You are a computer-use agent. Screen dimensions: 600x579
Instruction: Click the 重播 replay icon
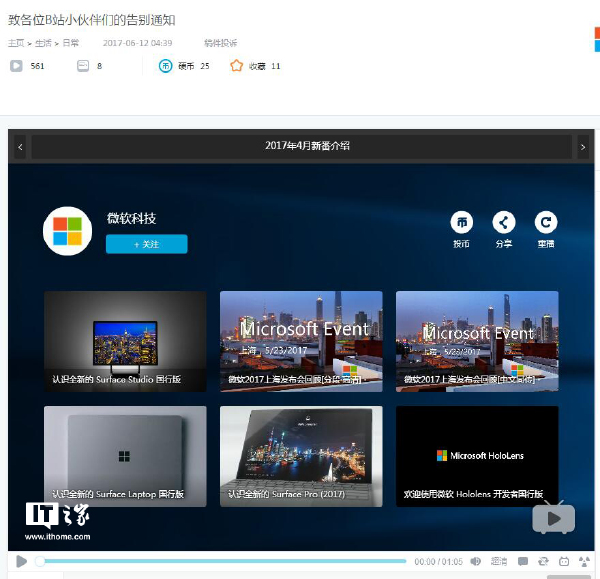546,222
